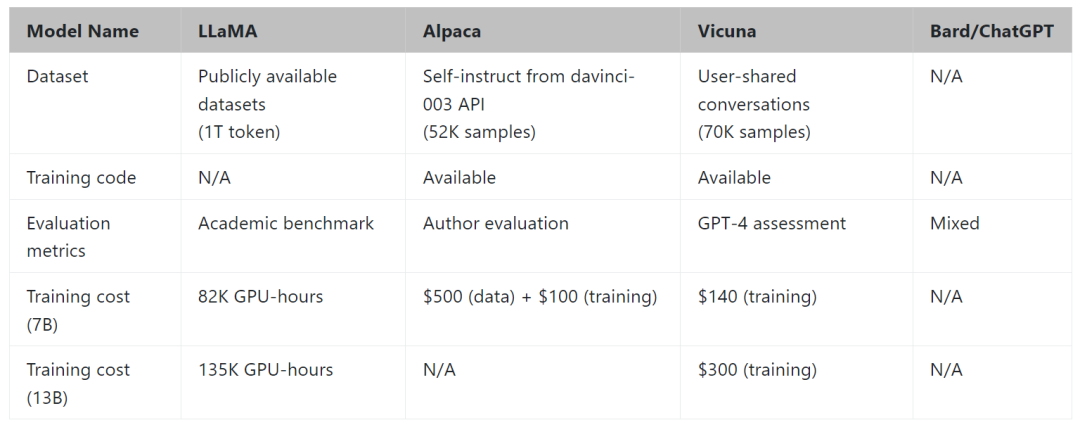
Task: Select the LLaMA column header
Action: coord(228,31)
